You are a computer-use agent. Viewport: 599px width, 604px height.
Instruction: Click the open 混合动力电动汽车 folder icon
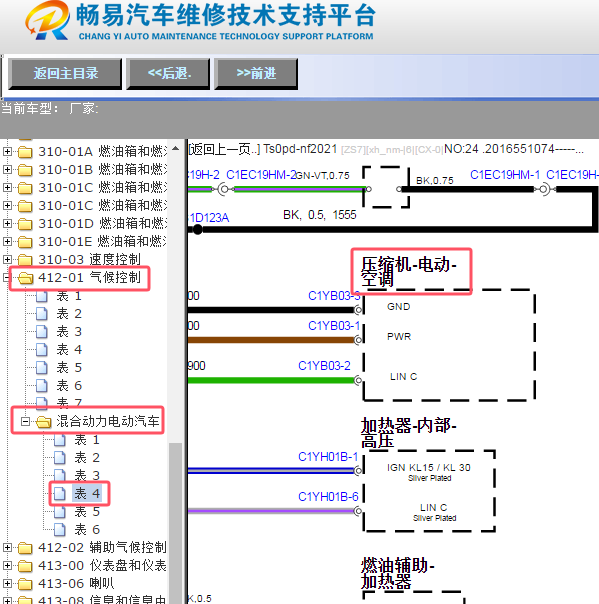pos(44,422)
